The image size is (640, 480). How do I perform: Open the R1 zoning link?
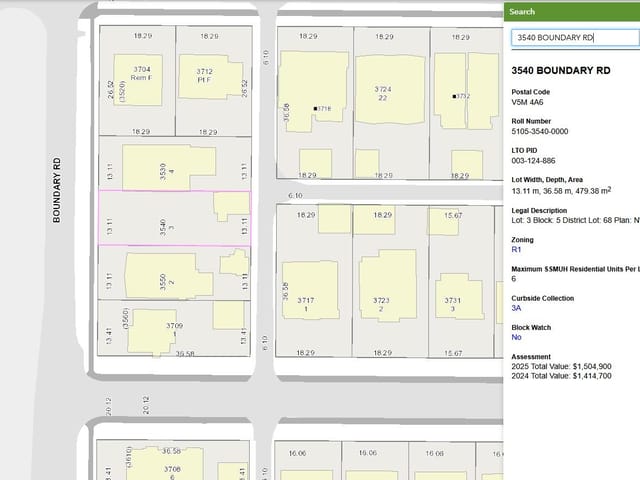[516, 249]
